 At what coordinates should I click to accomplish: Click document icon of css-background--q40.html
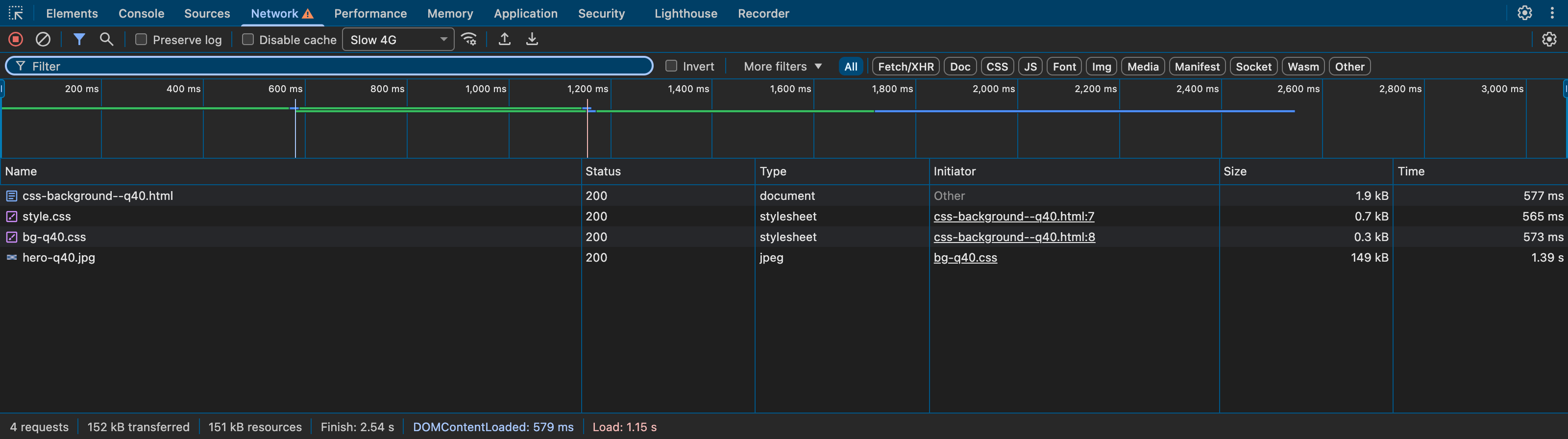[12, 196]
